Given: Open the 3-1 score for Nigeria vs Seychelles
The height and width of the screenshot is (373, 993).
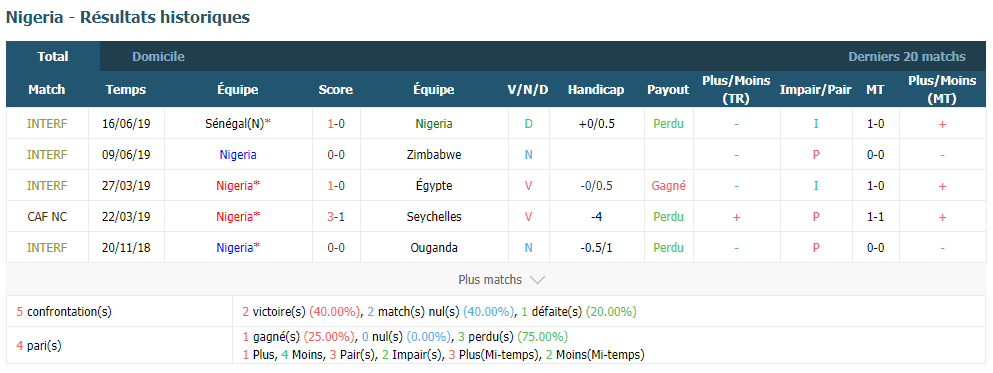Looking at the screenshot, I should [336, 217].
